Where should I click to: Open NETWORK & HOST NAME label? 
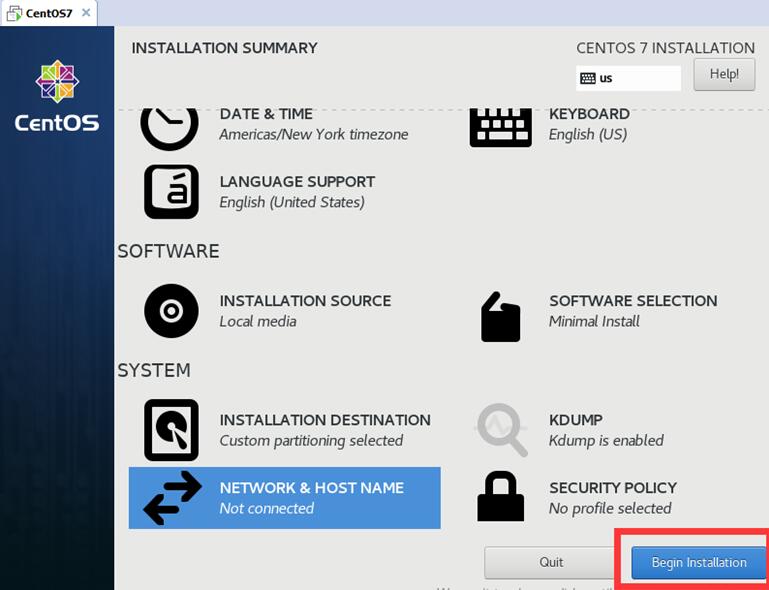(312, 488)
